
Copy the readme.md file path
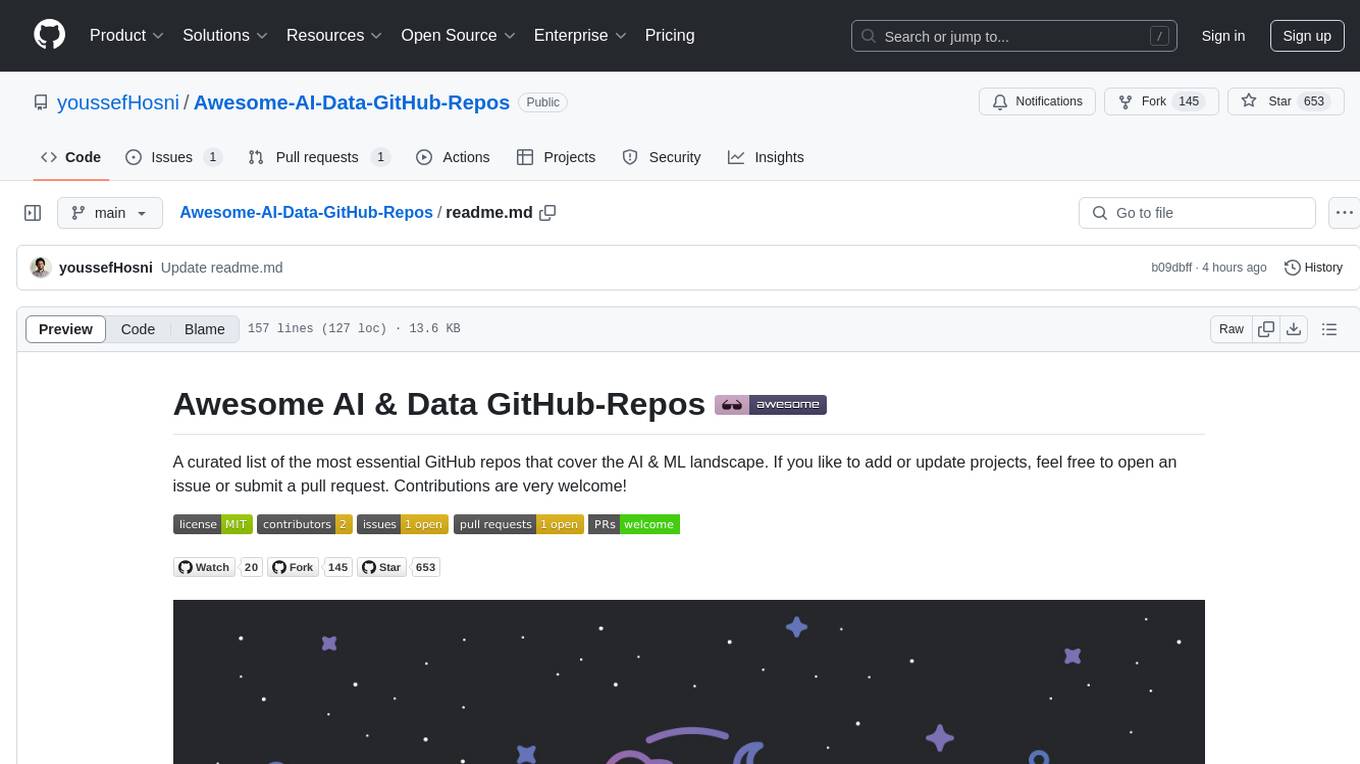548,213
